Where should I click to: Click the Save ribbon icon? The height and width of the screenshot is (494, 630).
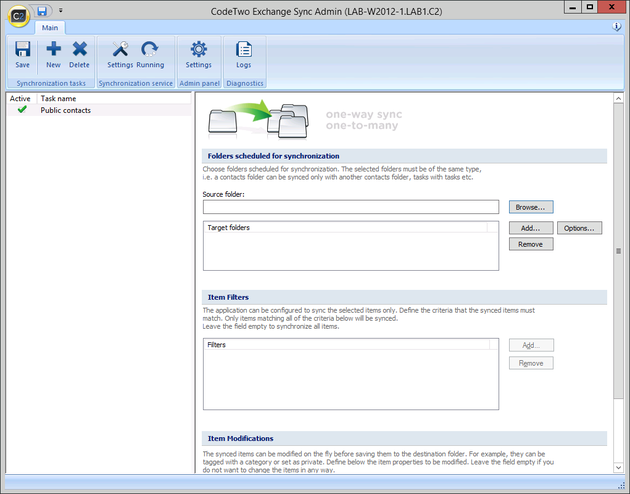pos(22,55)
